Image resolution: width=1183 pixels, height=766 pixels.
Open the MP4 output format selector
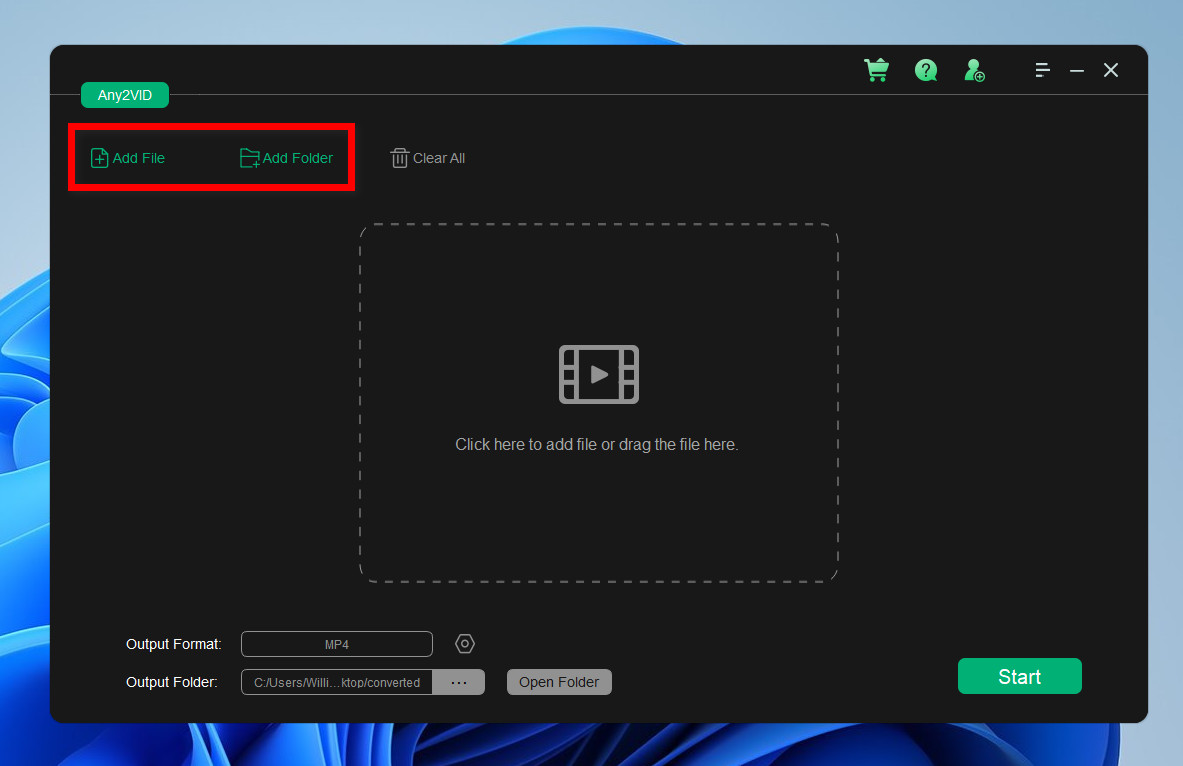[x=336, y=643]
